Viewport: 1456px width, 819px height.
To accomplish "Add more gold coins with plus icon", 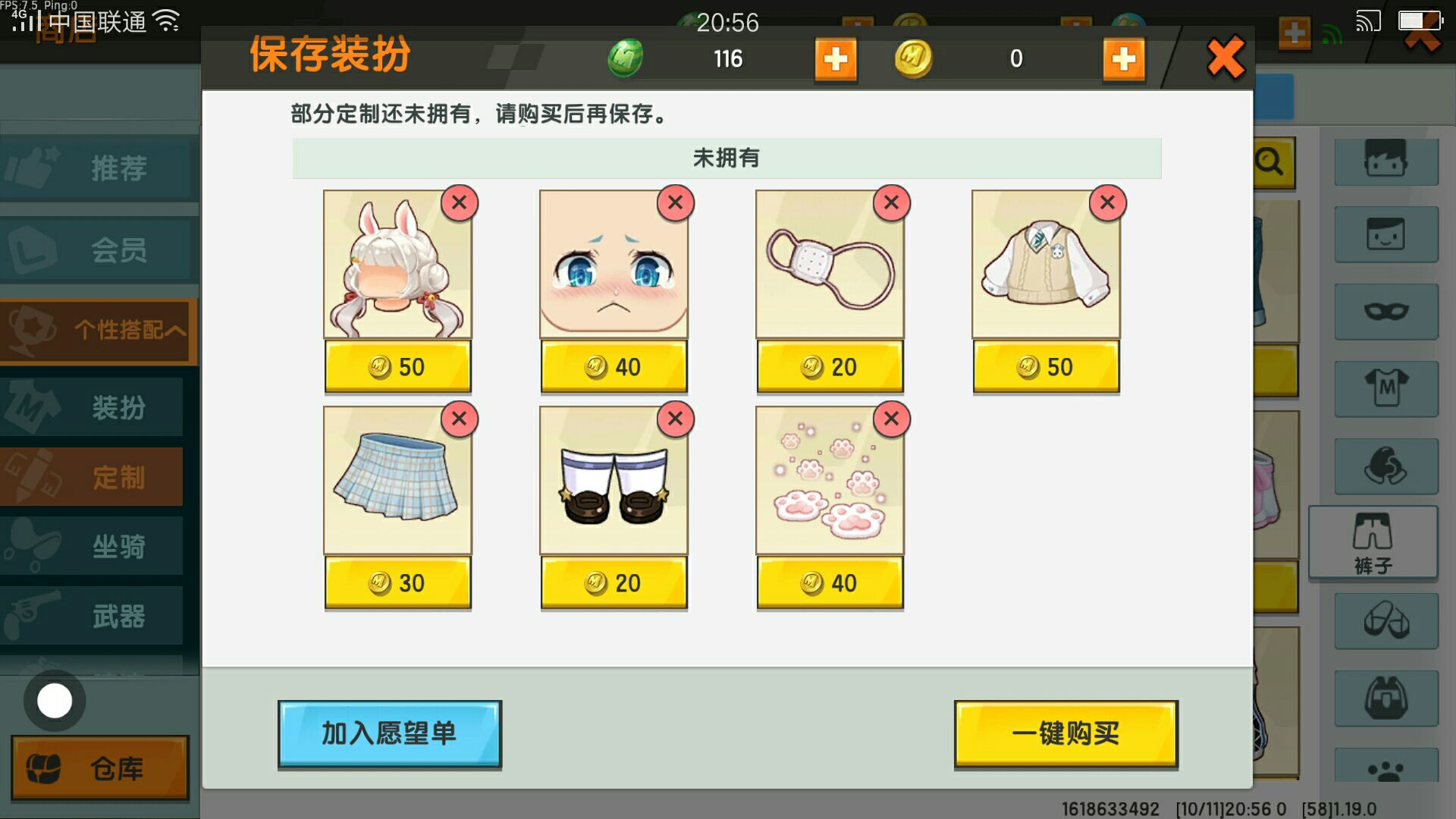I will click(1124, 58).
